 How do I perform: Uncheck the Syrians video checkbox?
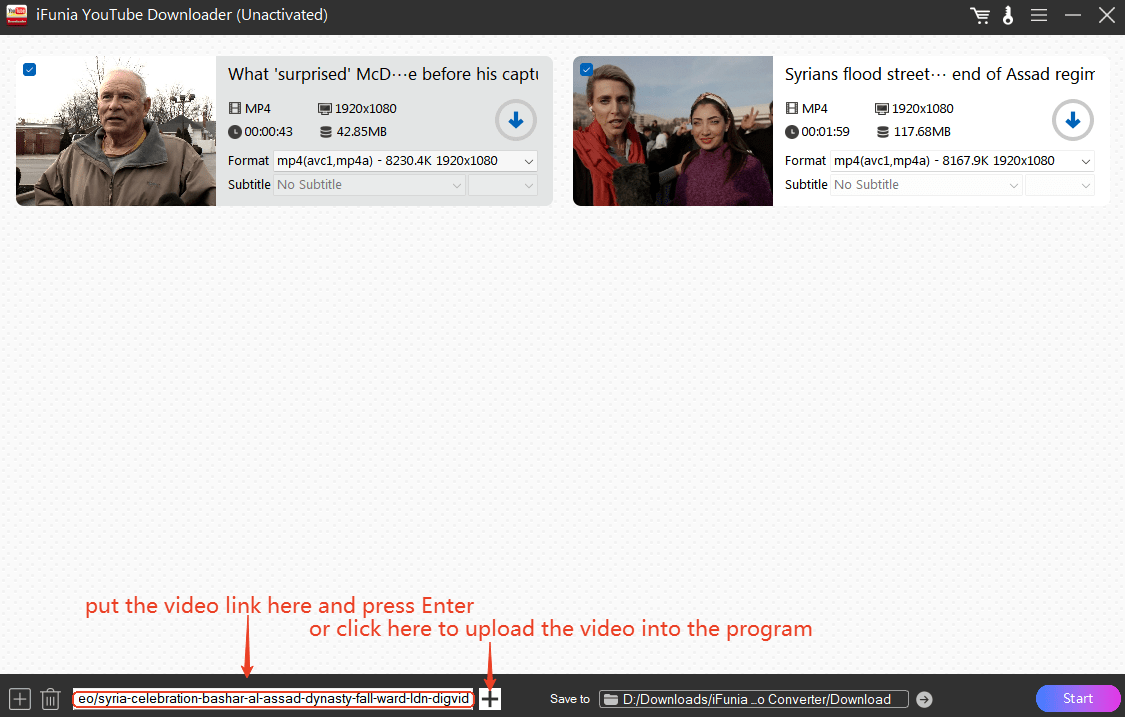point(586,70)
